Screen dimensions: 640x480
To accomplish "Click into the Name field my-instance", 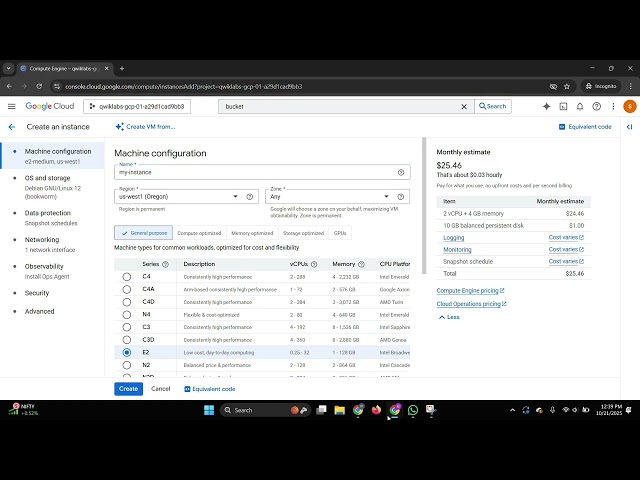I will click(x=262, y=173).
